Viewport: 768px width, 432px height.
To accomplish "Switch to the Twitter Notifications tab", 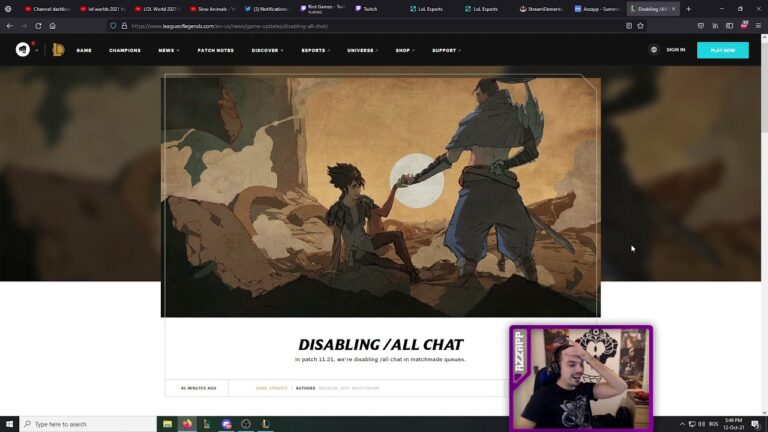I will 267,9.
